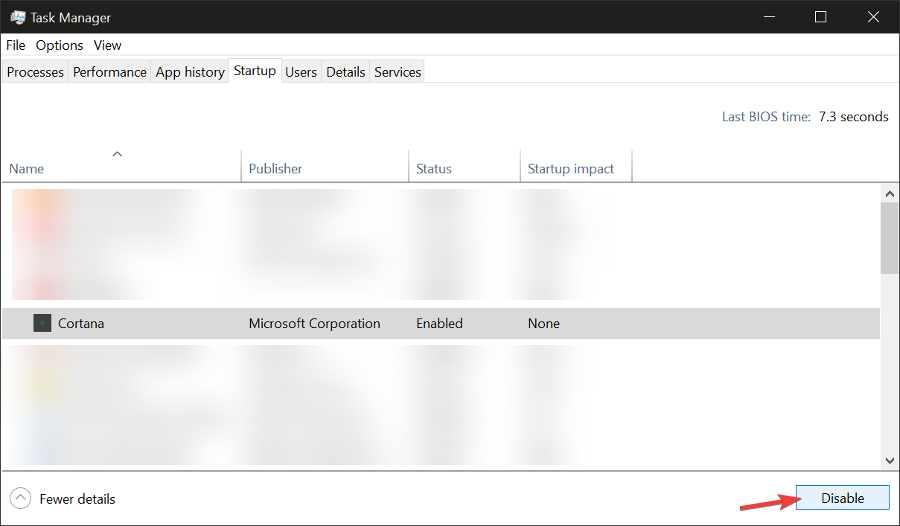Switch to the Users tab

301,72
